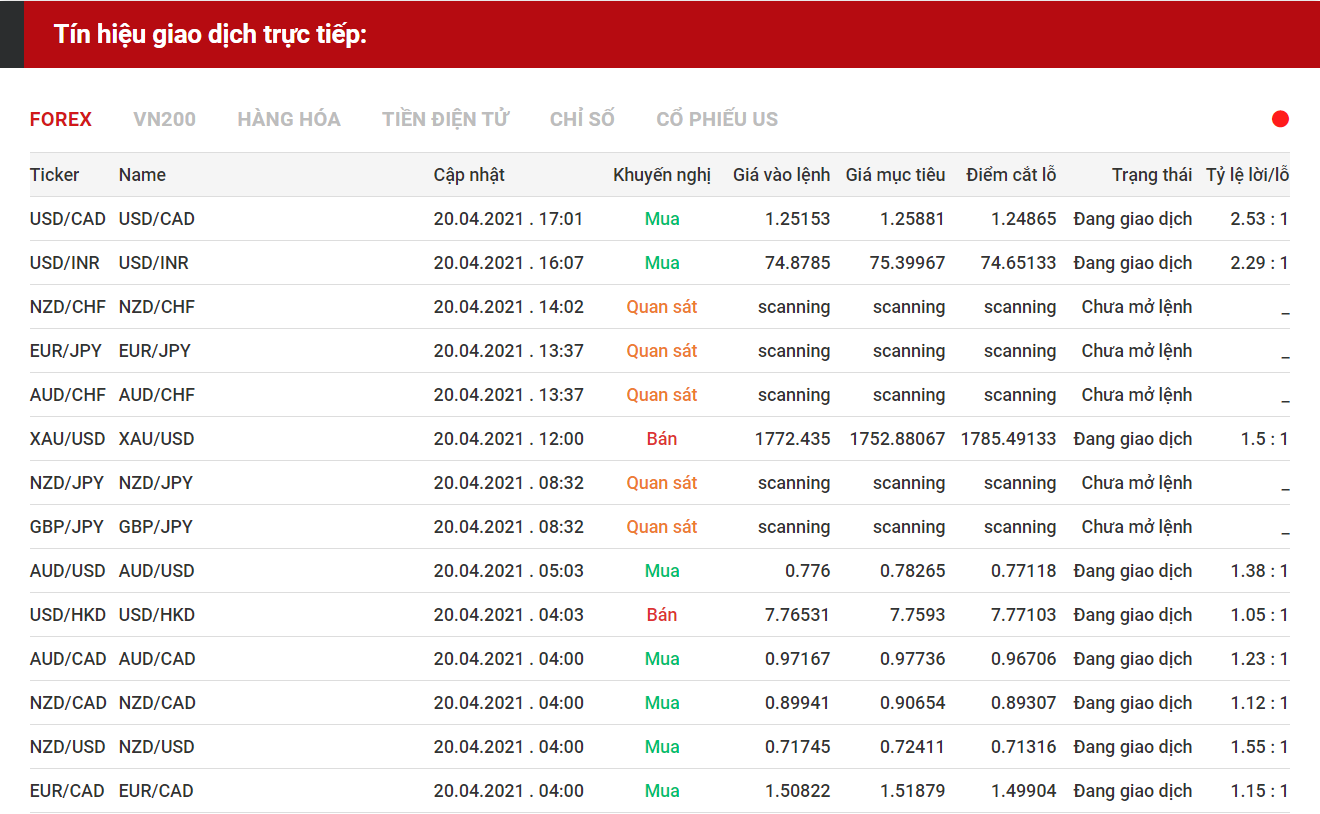
Task: Select the NZD/JPY ticker cell
Action: [67, 483]
